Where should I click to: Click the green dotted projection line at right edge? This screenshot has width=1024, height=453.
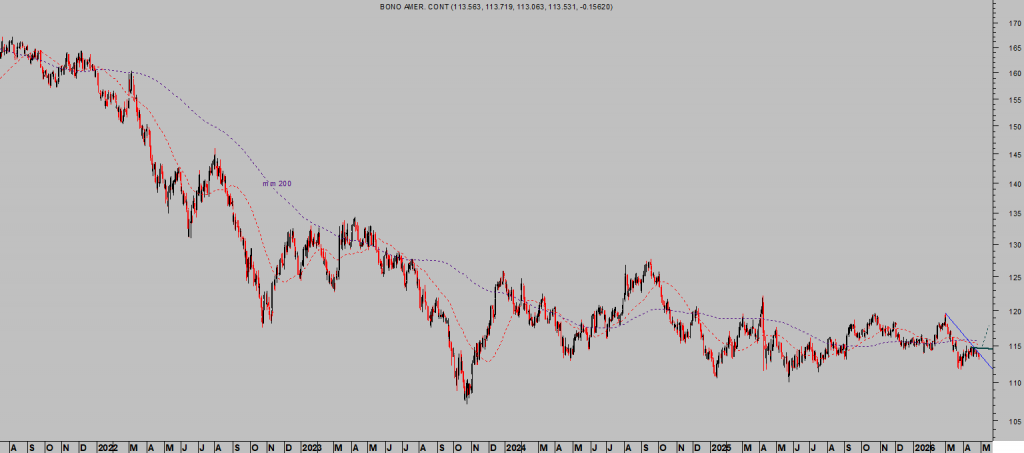point(986,332)
